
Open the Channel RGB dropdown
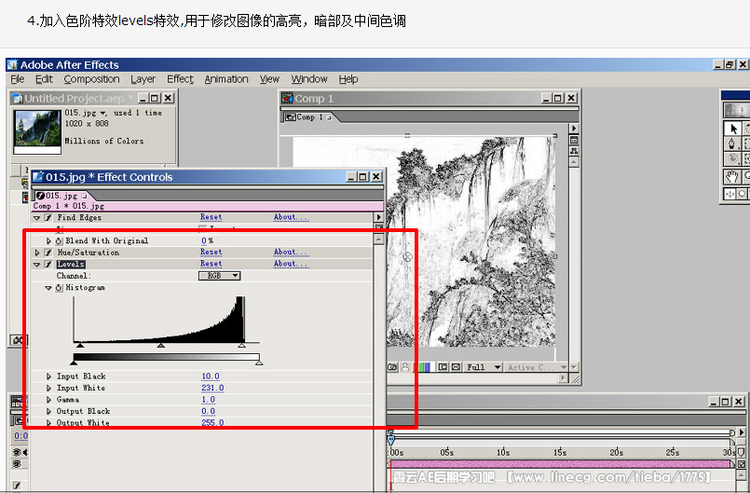tap(220, 276)
